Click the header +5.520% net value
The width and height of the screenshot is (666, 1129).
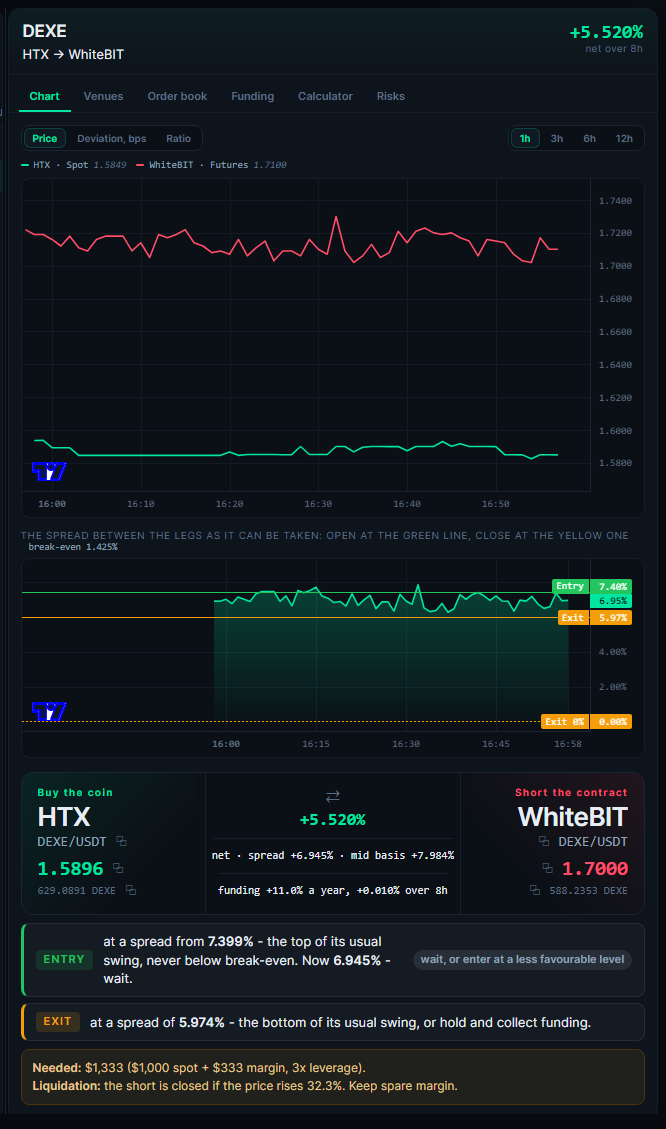point(606,32)
